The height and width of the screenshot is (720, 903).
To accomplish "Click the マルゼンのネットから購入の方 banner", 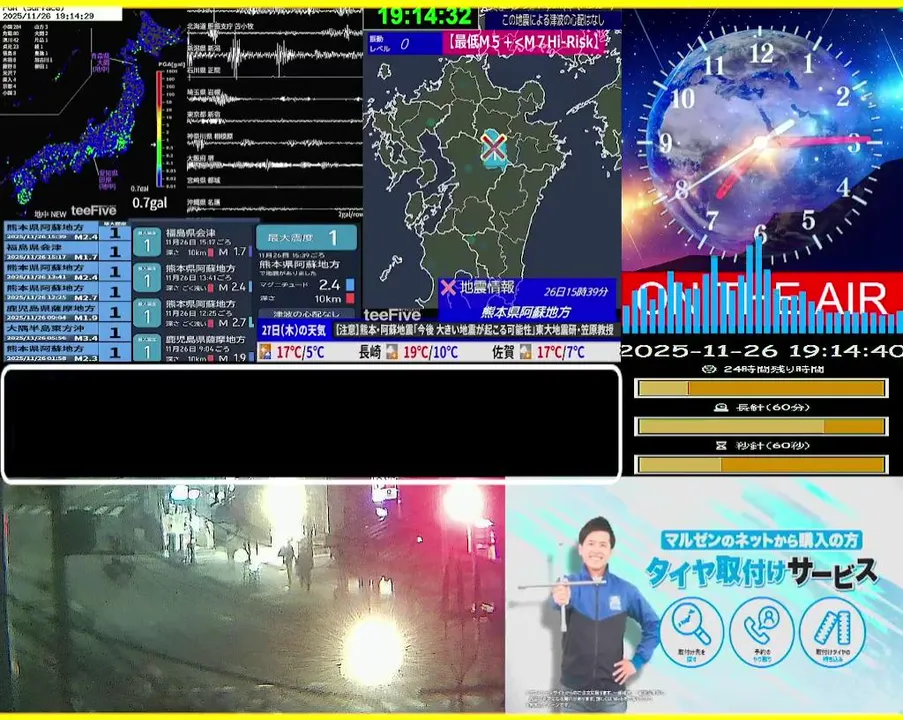I will (761, 540).
